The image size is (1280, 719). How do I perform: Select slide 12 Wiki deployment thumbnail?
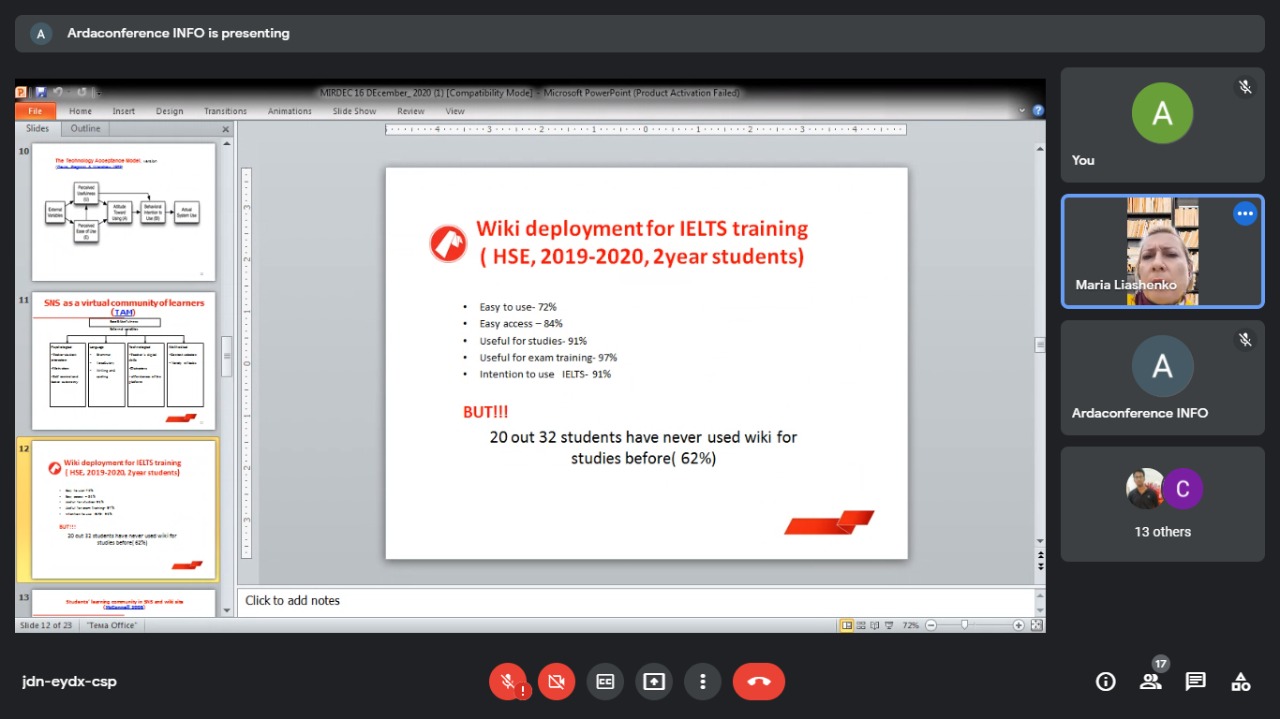click(x=124, y=510)
